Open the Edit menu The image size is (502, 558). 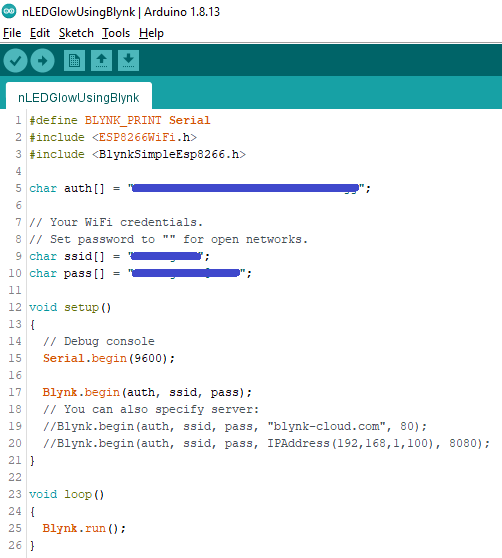pyautogui.click(x=39, y=33)
